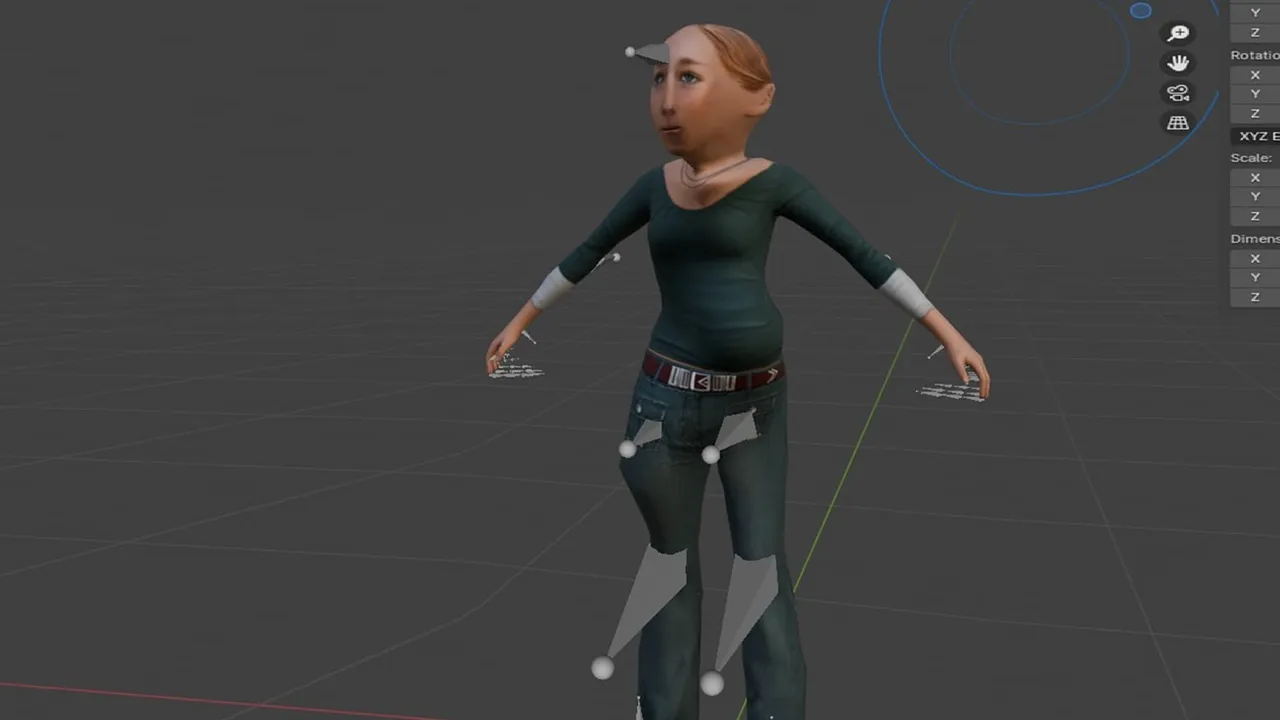Select the left shin bone's bottom joint sphere

click(x=602, y=668)
